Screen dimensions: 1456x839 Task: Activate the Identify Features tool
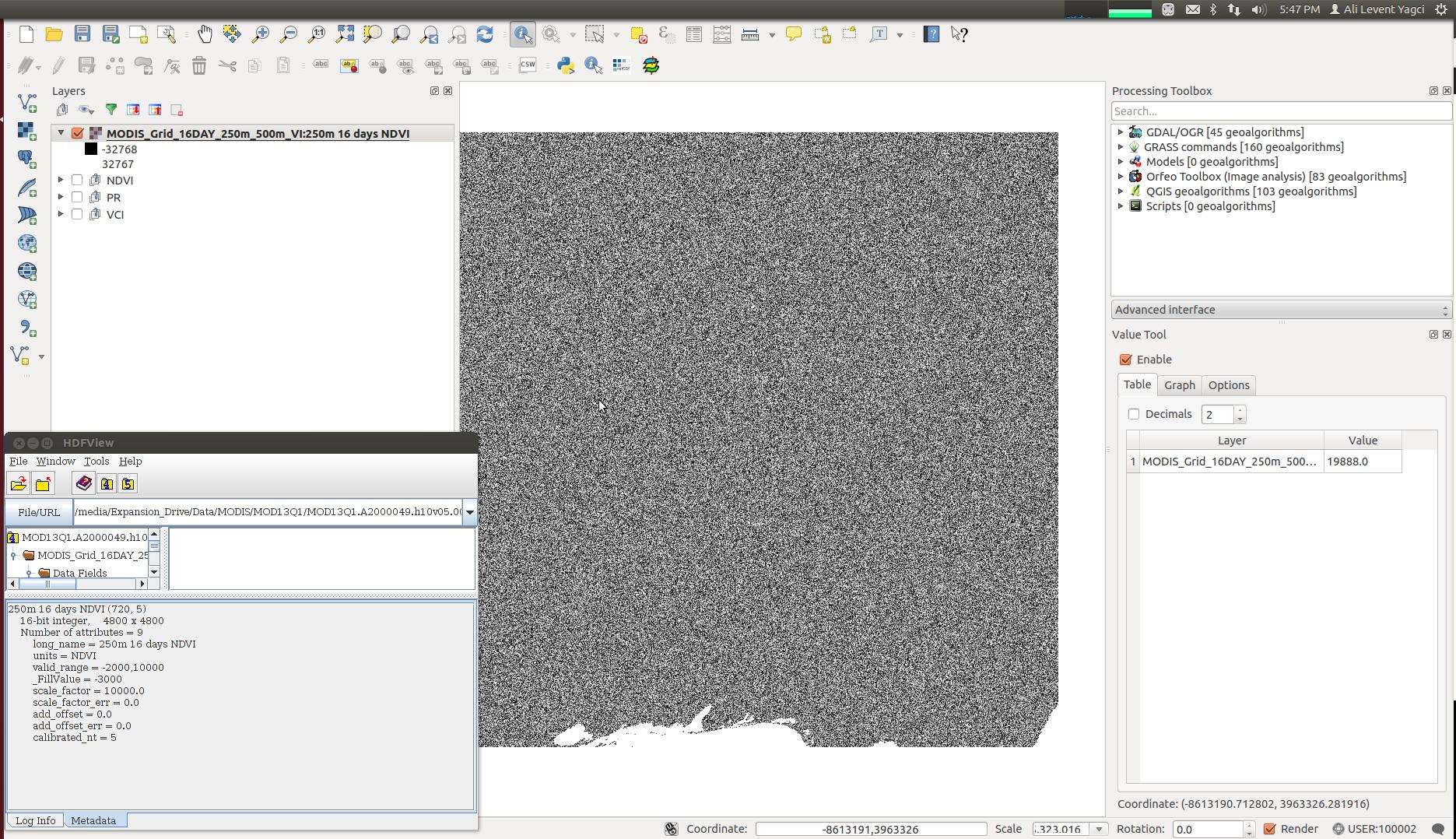pos(522,34)
